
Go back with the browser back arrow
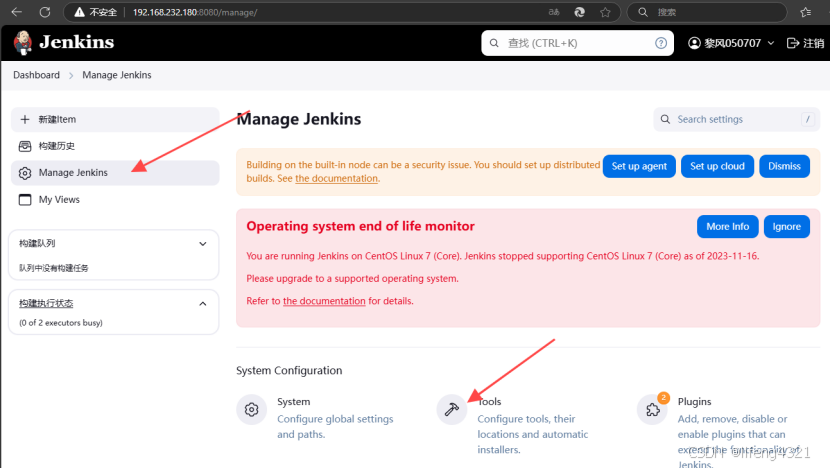(x=17, y=12)
